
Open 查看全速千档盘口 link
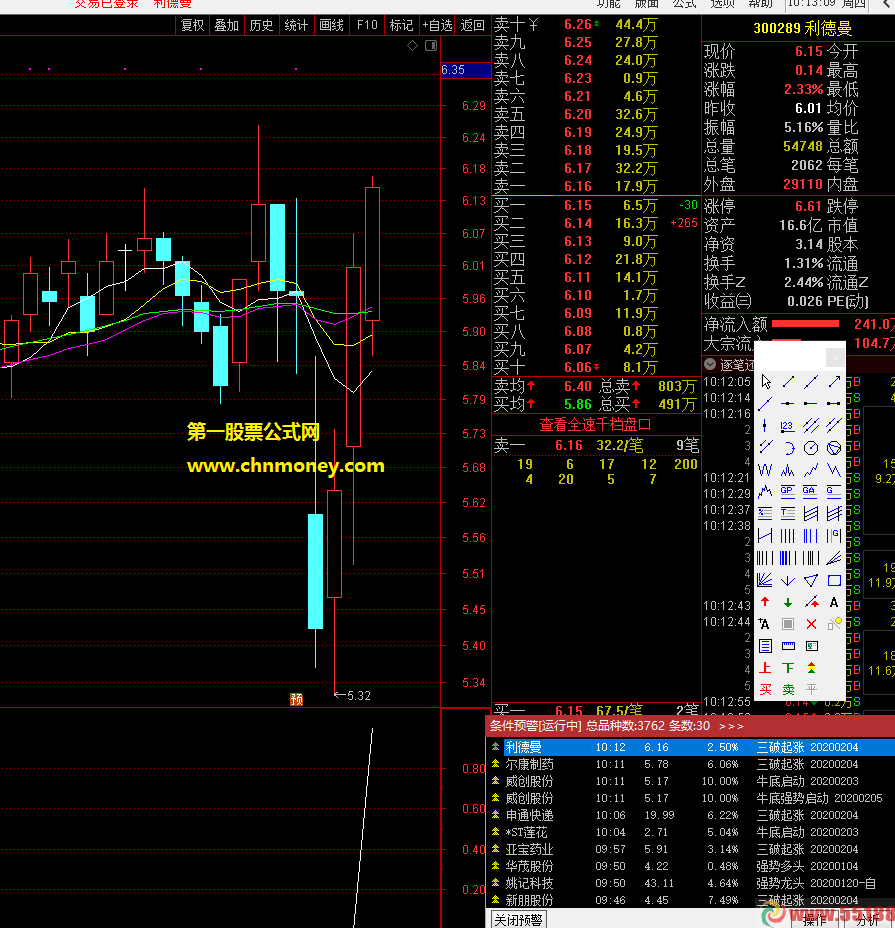(x=595, y=424)
